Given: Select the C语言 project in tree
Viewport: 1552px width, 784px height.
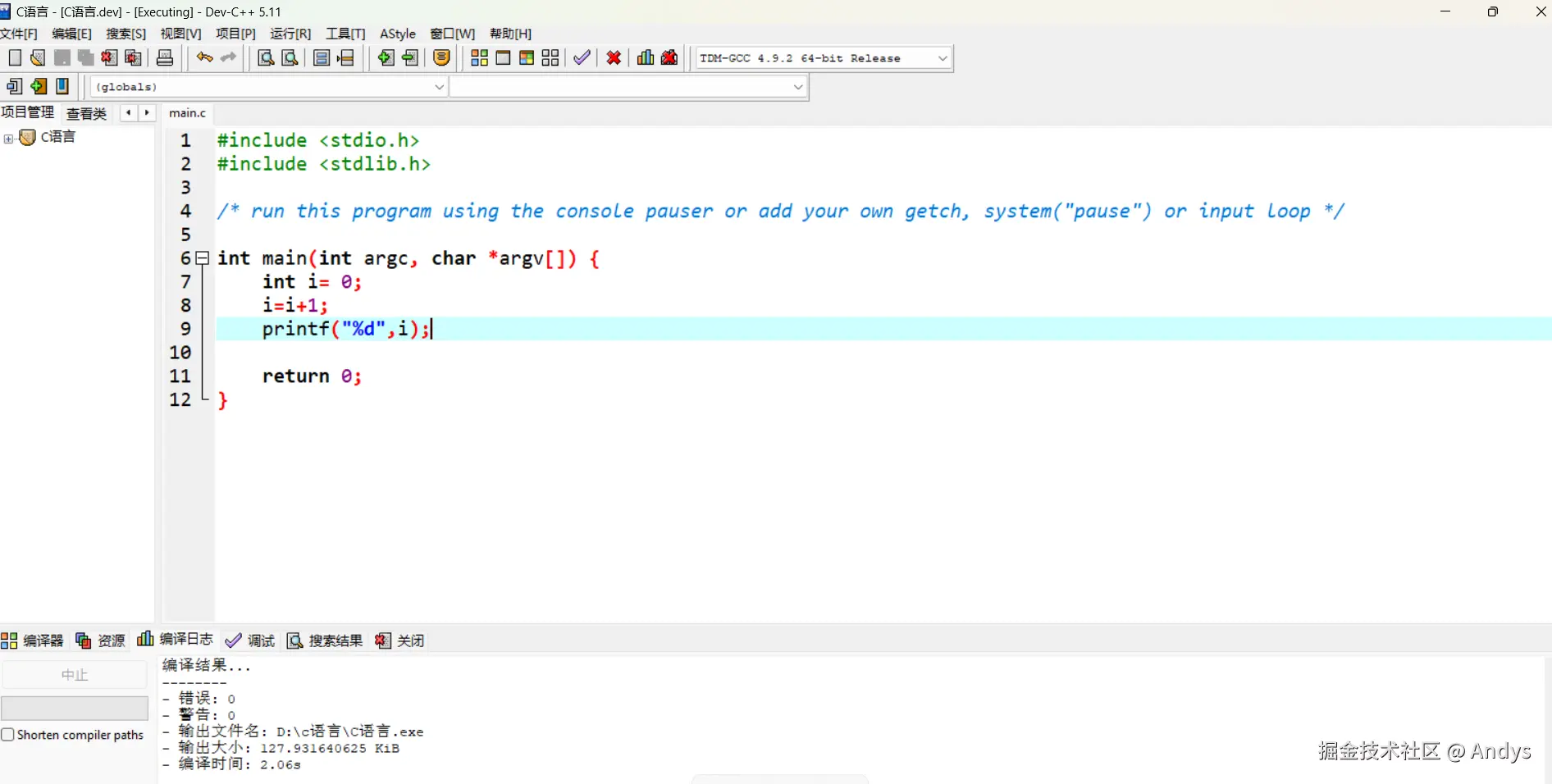Looking at the screenshot, I should [x=57, y=137].
